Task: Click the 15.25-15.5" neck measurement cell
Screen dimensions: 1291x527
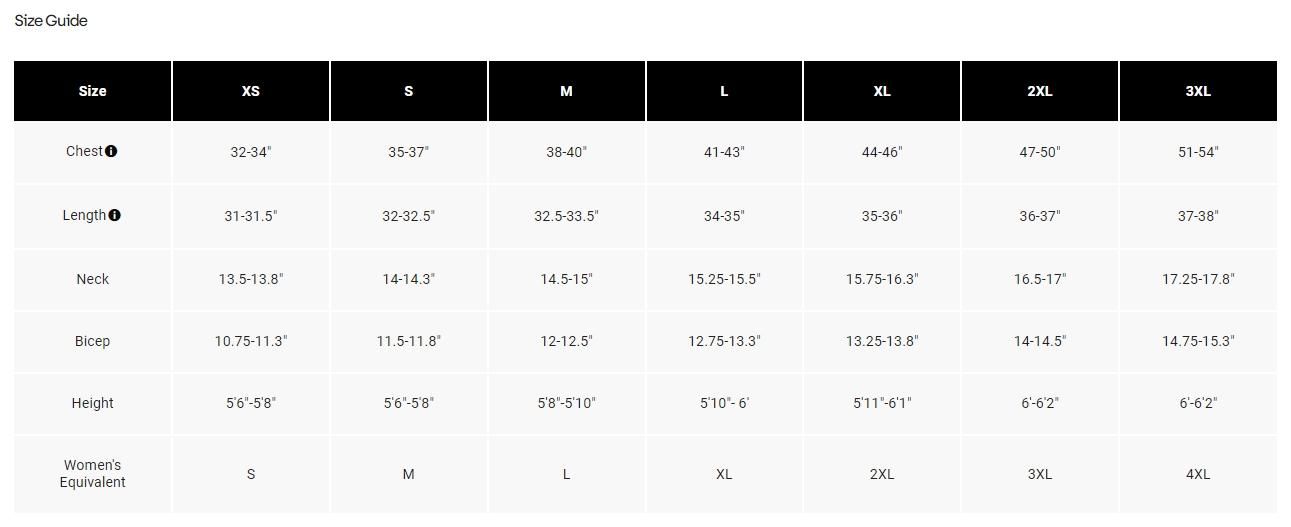Action: [x=724, y=279]
